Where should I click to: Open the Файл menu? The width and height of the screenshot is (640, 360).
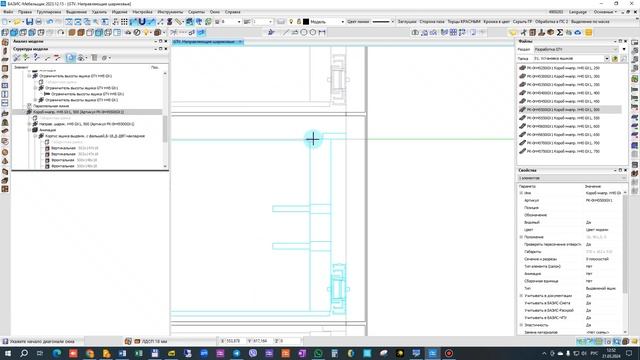point(8,12)
